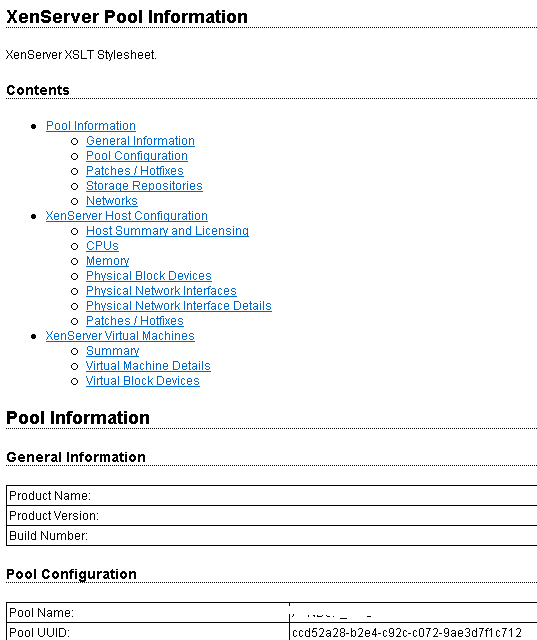Open the CPUs link
The width and height of the screenshot is (537, 640).
102,246
